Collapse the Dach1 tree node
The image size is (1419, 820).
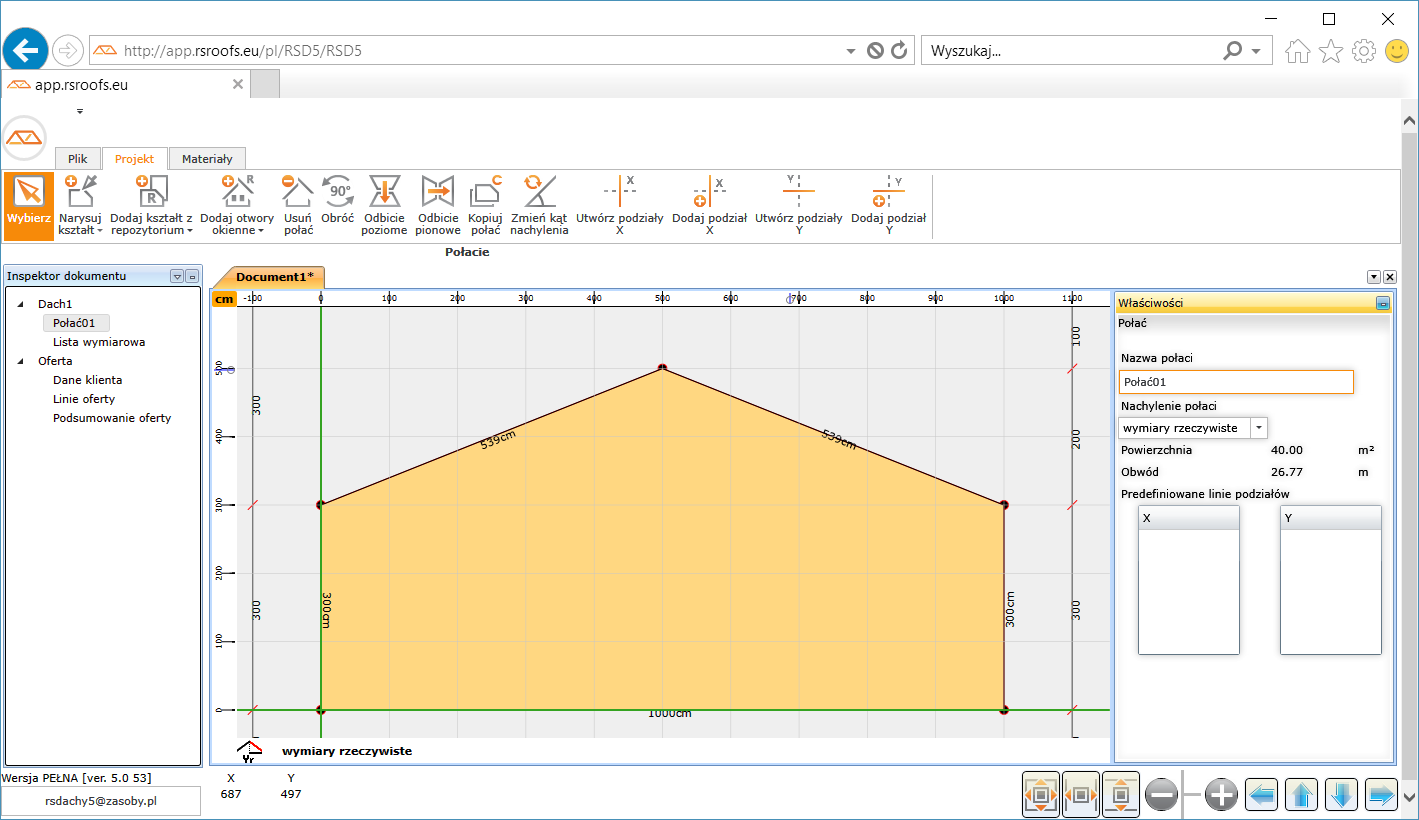point(22,304)
